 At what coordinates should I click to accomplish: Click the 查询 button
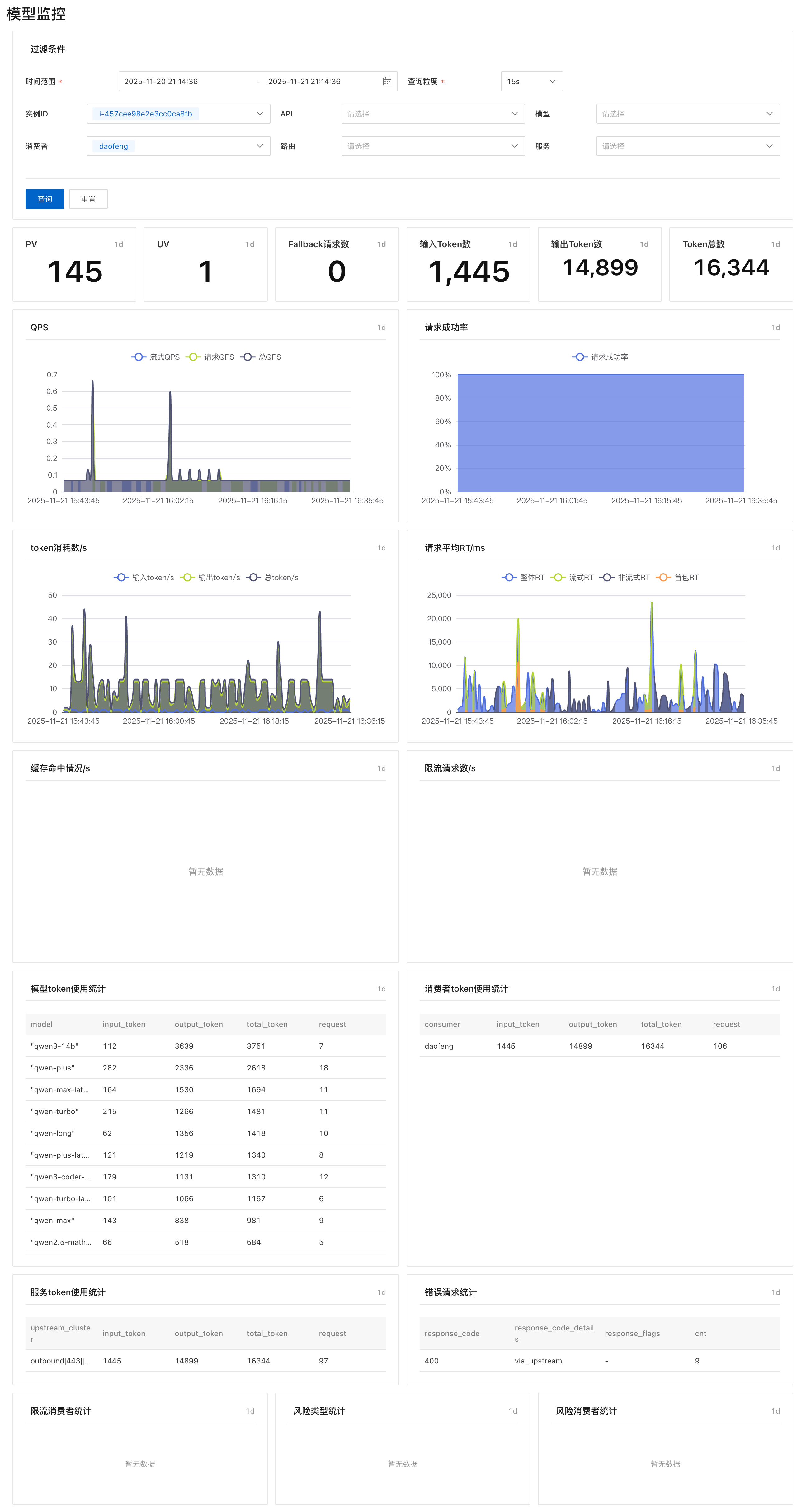(45, 199)
